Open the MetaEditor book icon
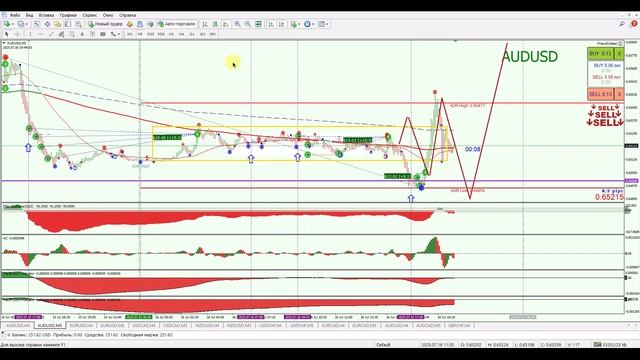 tap(130, 24)
